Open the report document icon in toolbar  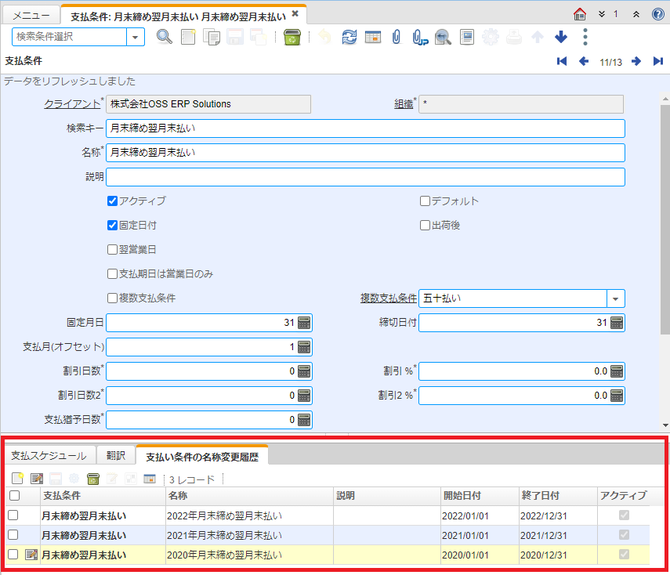point(467,37)
